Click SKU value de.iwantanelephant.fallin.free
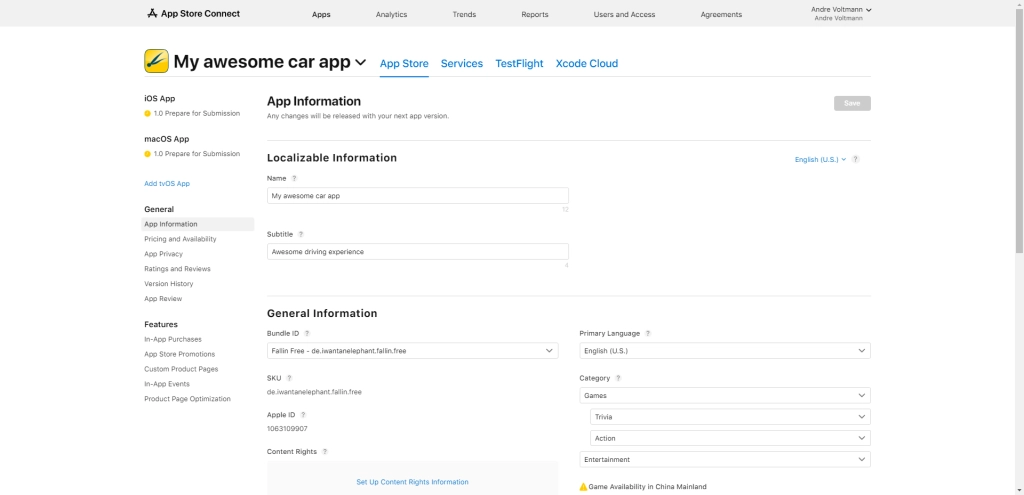This screenshot has width=1024, height=495. (x=314, y=392)
